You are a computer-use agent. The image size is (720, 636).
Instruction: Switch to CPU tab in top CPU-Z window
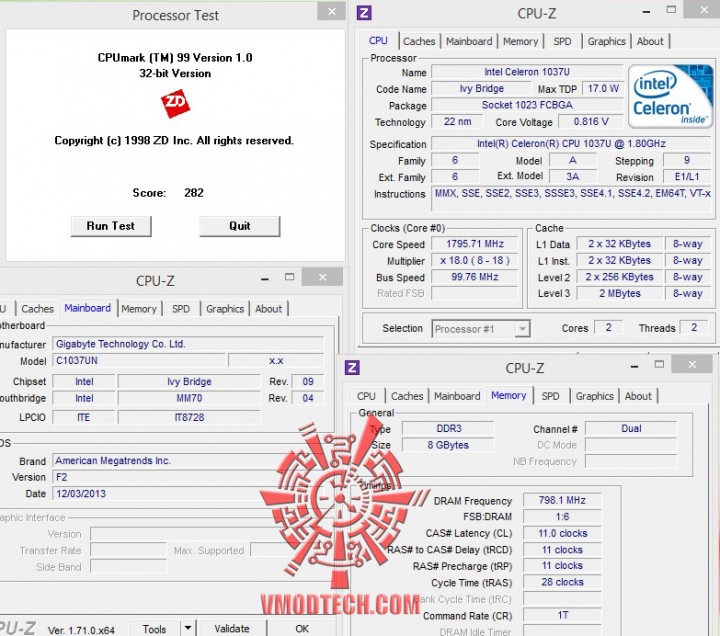tap(378, 40)
